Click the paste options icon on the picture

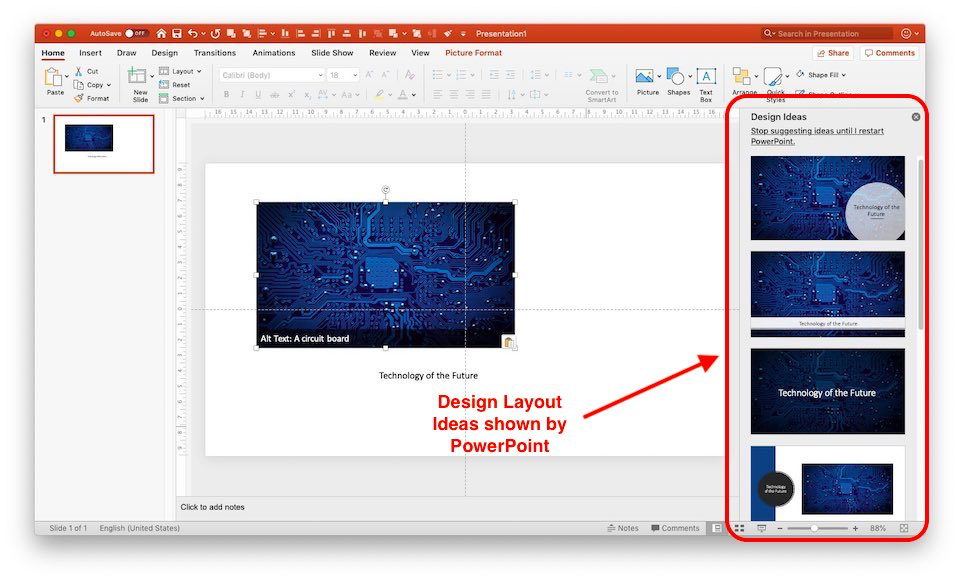pos(509,342)
